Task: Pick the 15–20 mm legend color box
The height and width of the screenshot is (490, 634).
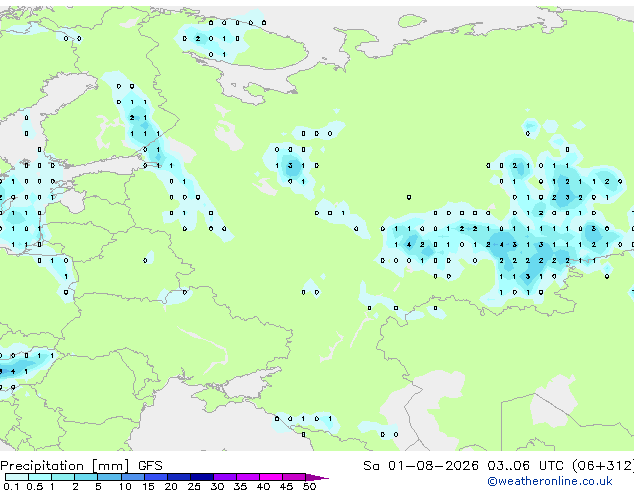Action: point(156,477)
